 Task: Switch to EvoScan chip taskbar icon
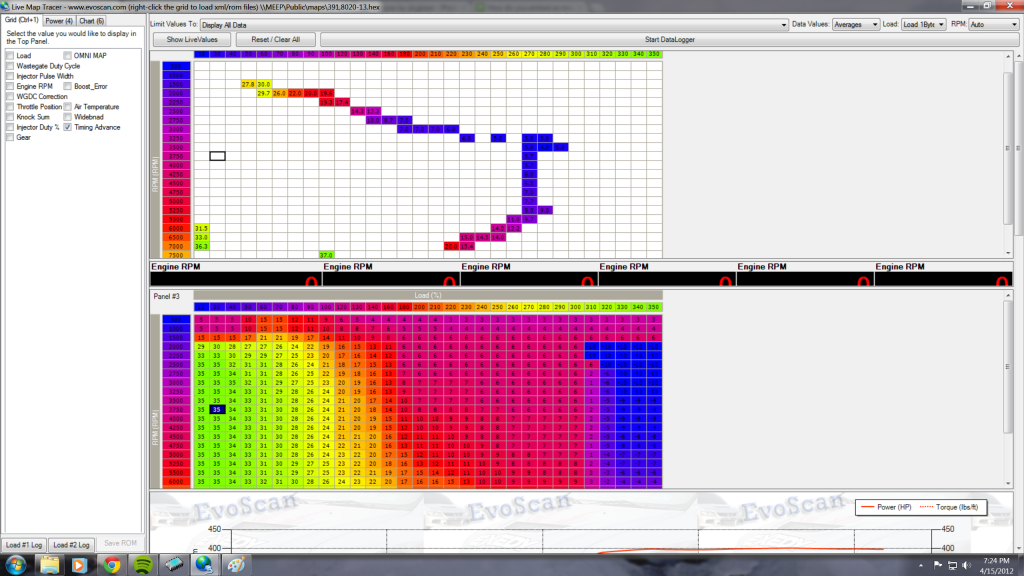tap(174, 565)
